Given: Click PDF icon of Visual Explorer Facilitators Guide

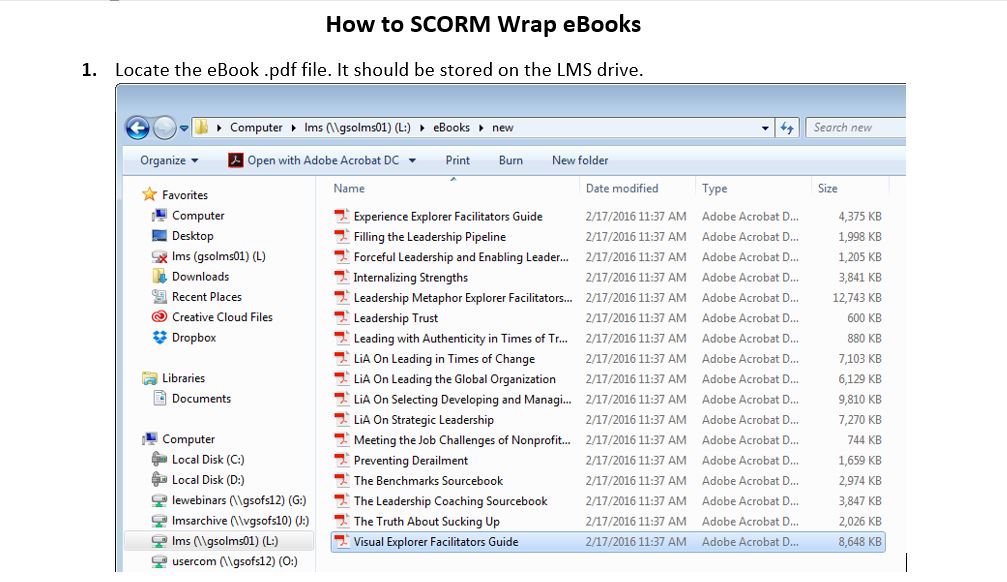Looking at the screenshot, I should click(342, 542).
